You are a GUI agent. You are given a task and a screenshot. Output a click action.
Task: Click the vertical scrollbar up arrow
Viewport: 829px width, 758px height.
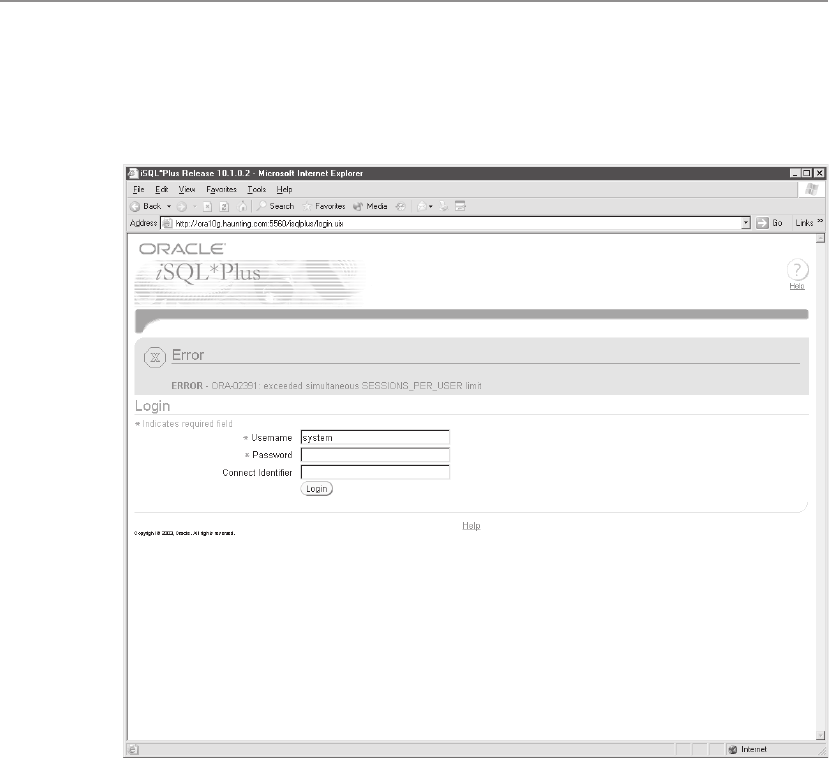(820, 238)
